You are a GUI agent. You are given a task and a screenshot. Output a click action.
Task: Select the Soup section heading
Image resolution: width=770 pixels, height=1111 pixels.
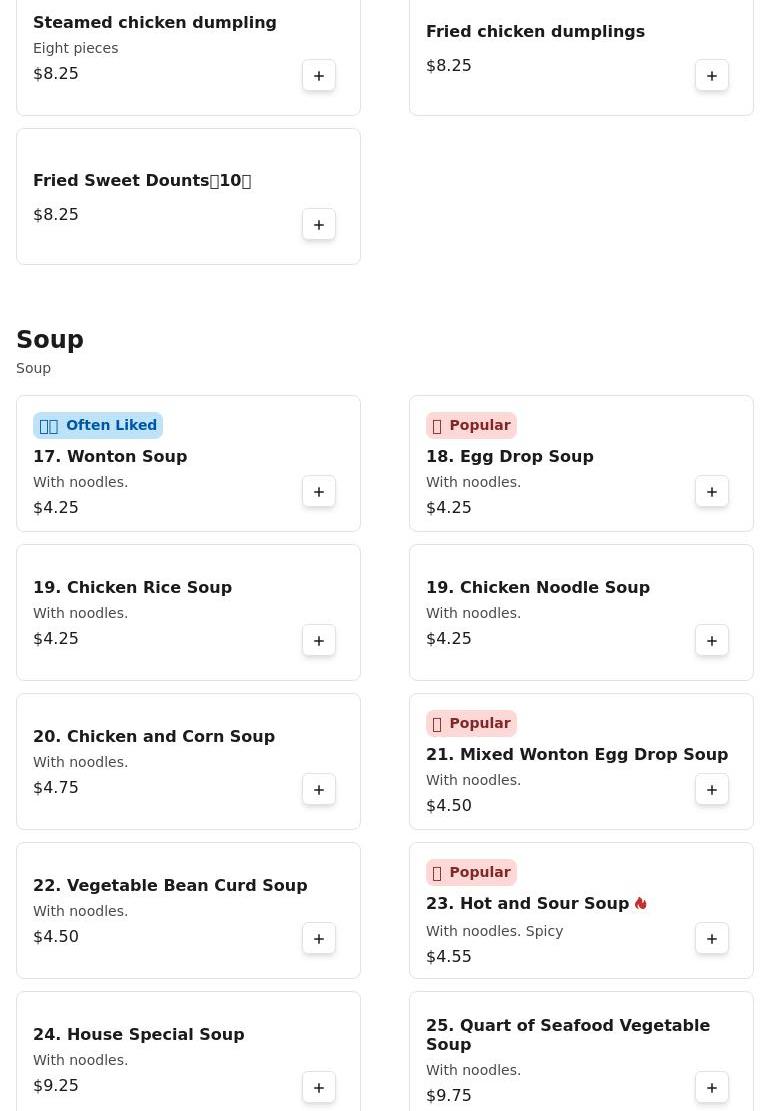point(50,339)
